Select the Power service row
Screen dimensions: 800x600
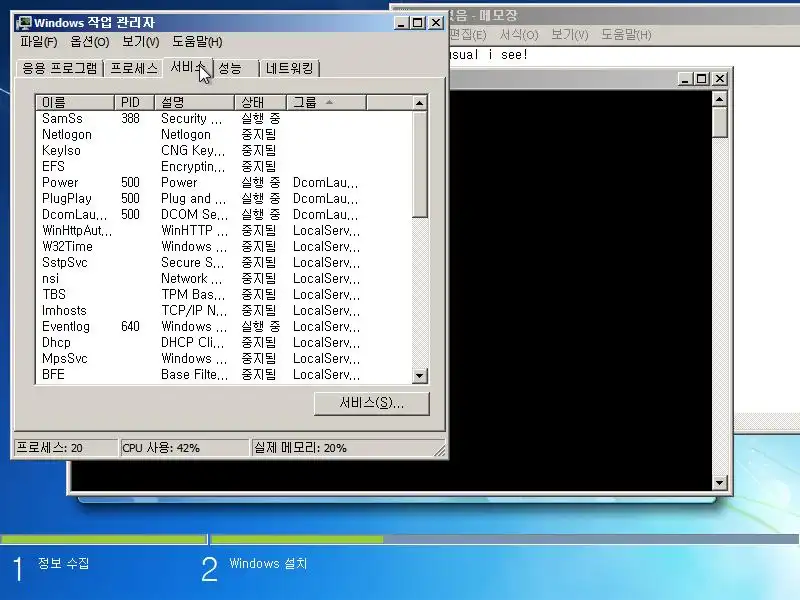click(224, 183)
